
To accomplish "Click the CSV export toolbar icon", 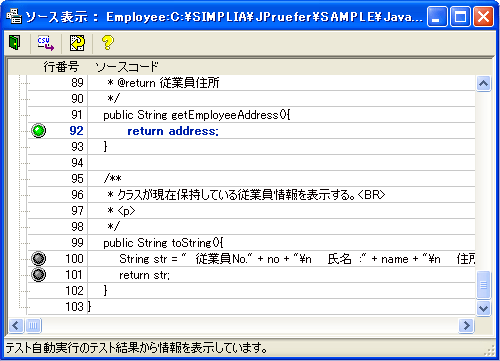I will 46,43.
